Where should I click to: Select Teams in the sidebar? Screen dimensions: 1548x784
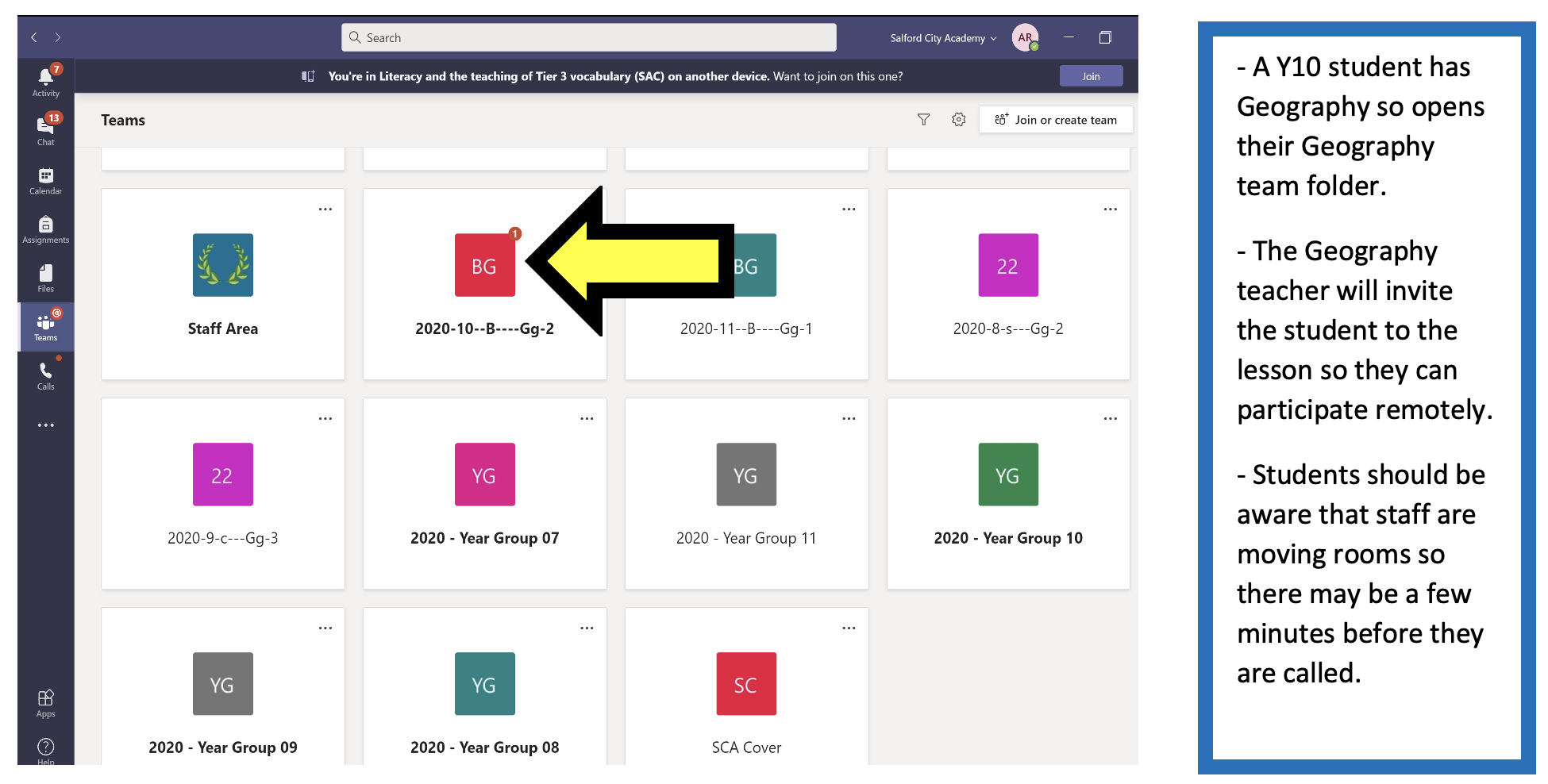pos(46,327)
